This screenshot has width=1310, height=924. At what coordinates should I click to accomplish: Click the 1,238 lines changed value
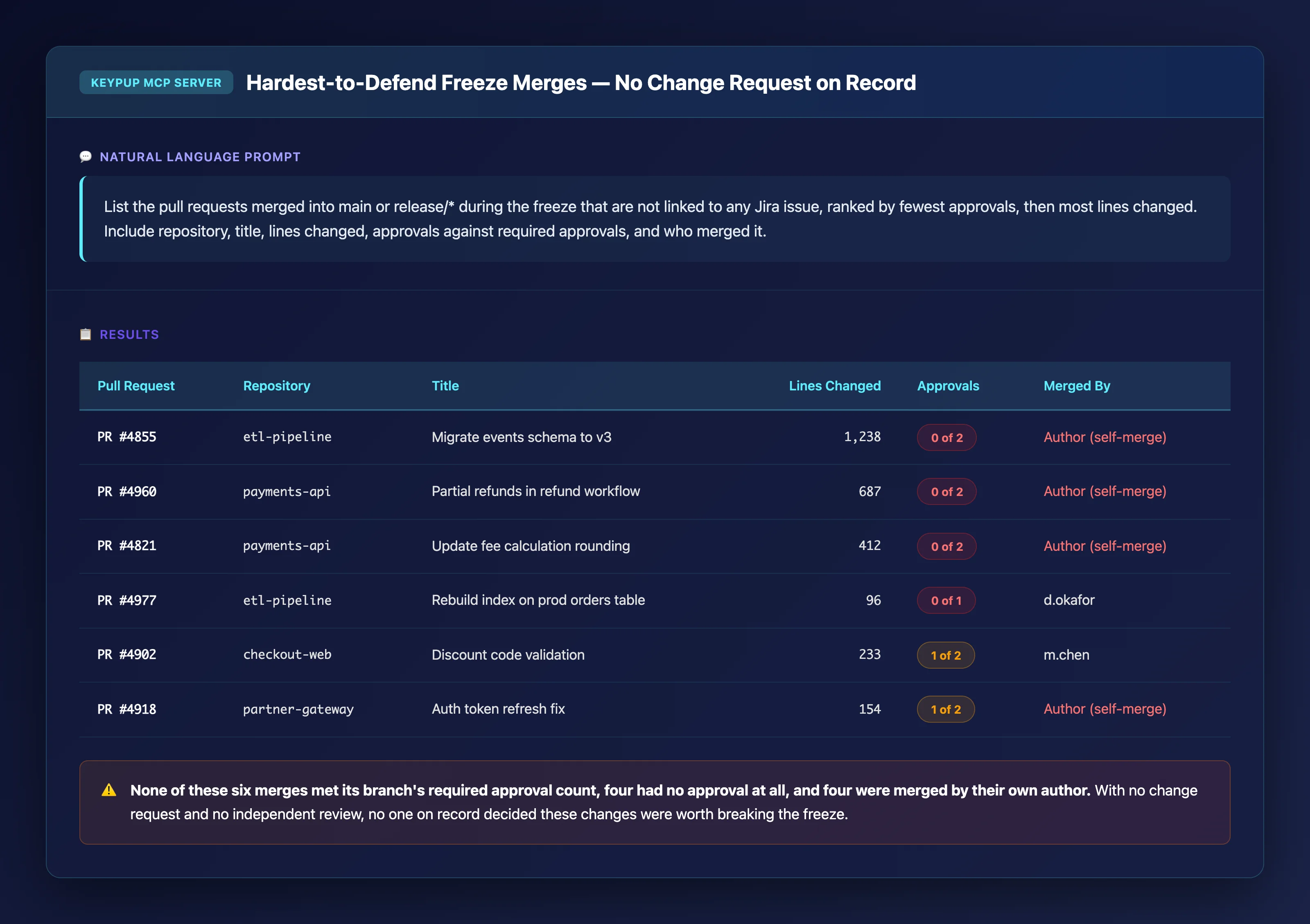862,437
